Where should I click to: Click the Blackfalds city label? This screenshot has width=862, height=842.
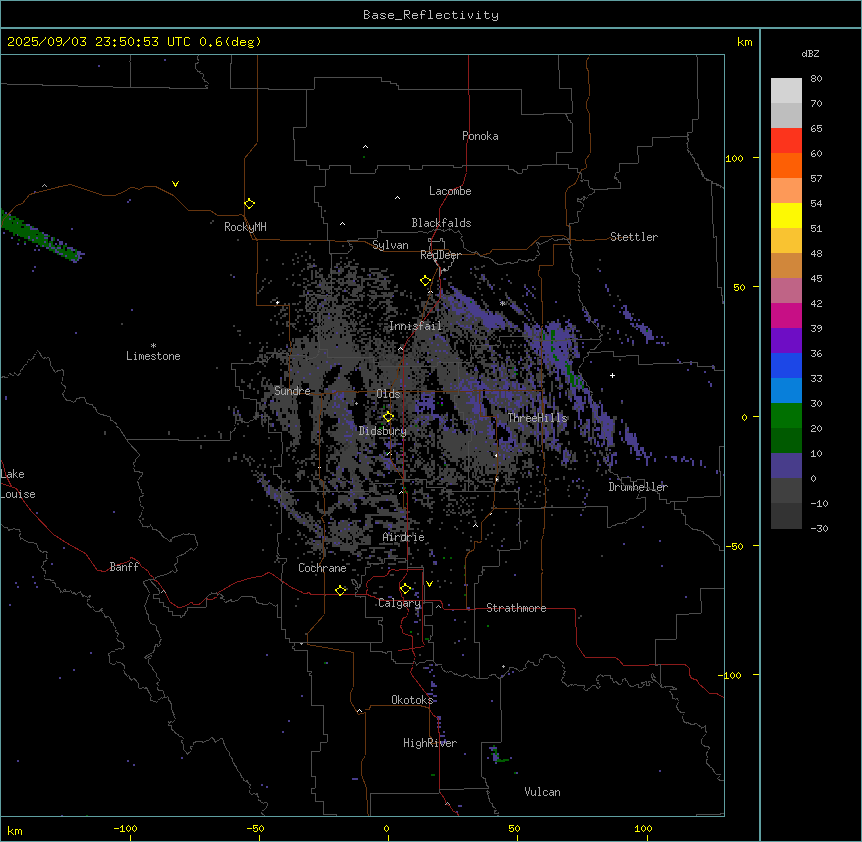[441, 223]
